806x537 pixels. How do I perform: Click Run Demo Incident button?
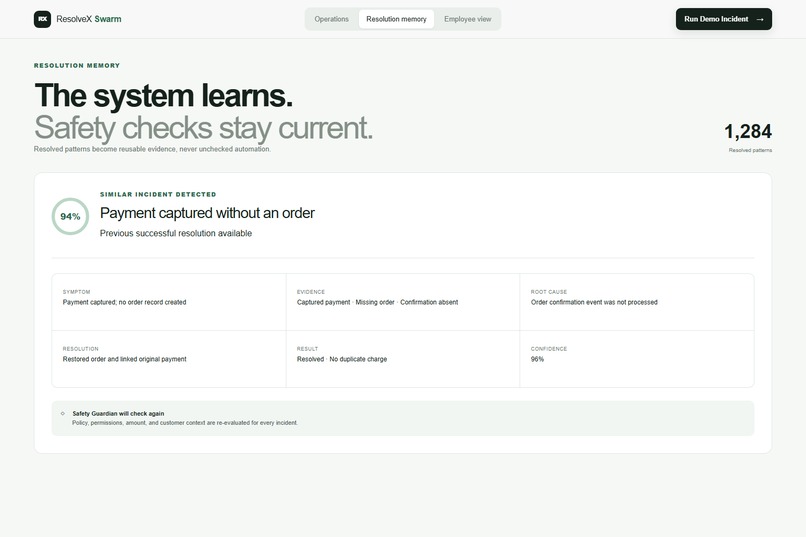[724, 19]
